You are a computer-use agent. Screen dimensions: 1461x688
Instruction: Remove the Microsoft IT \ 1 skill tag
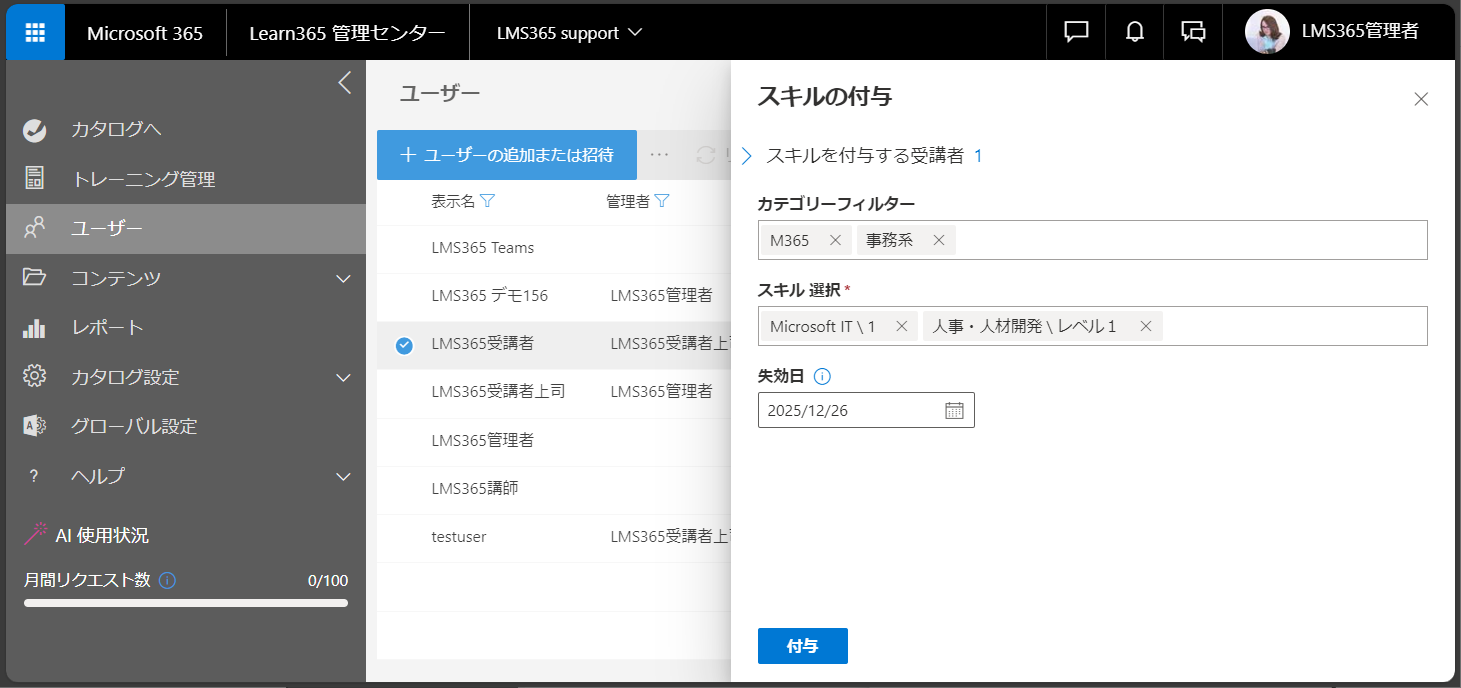pos(901,326)
